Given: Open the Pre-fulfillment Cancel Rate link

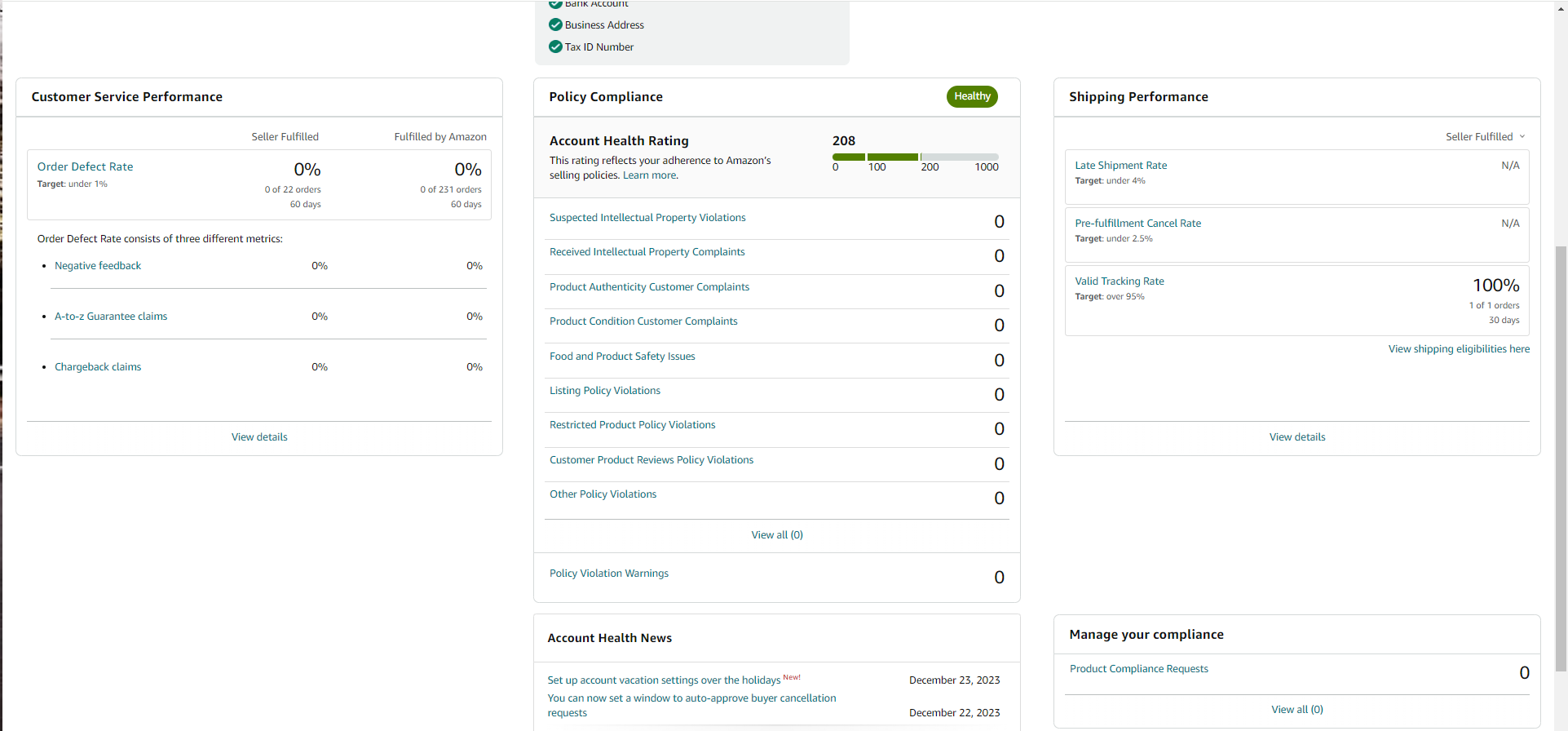Looking at the screenshot, I should click(x=1137, y=224).
